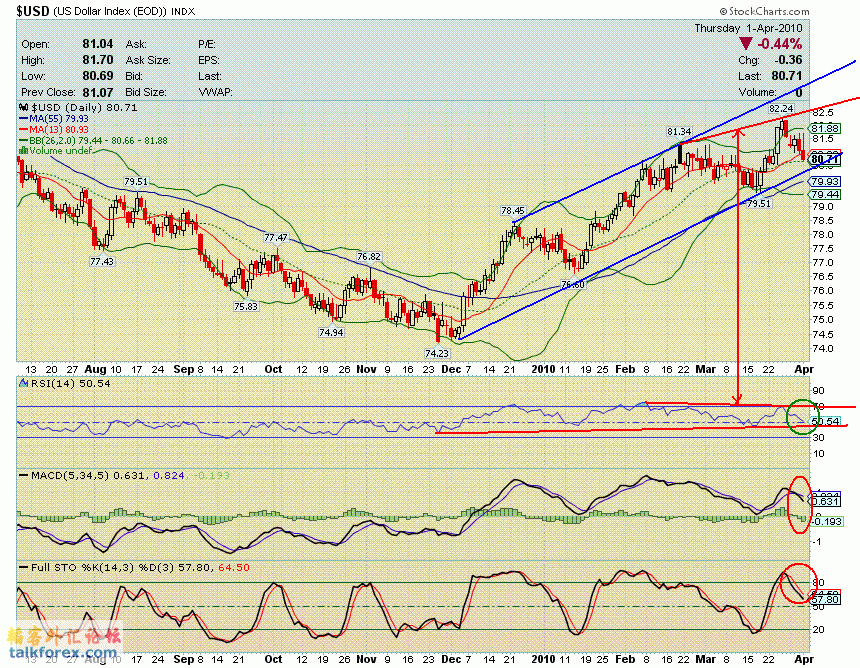This screenshot has height=668, width=860.
Task: Click the 81.34 peak price label
Action: (x=679, y=132)
